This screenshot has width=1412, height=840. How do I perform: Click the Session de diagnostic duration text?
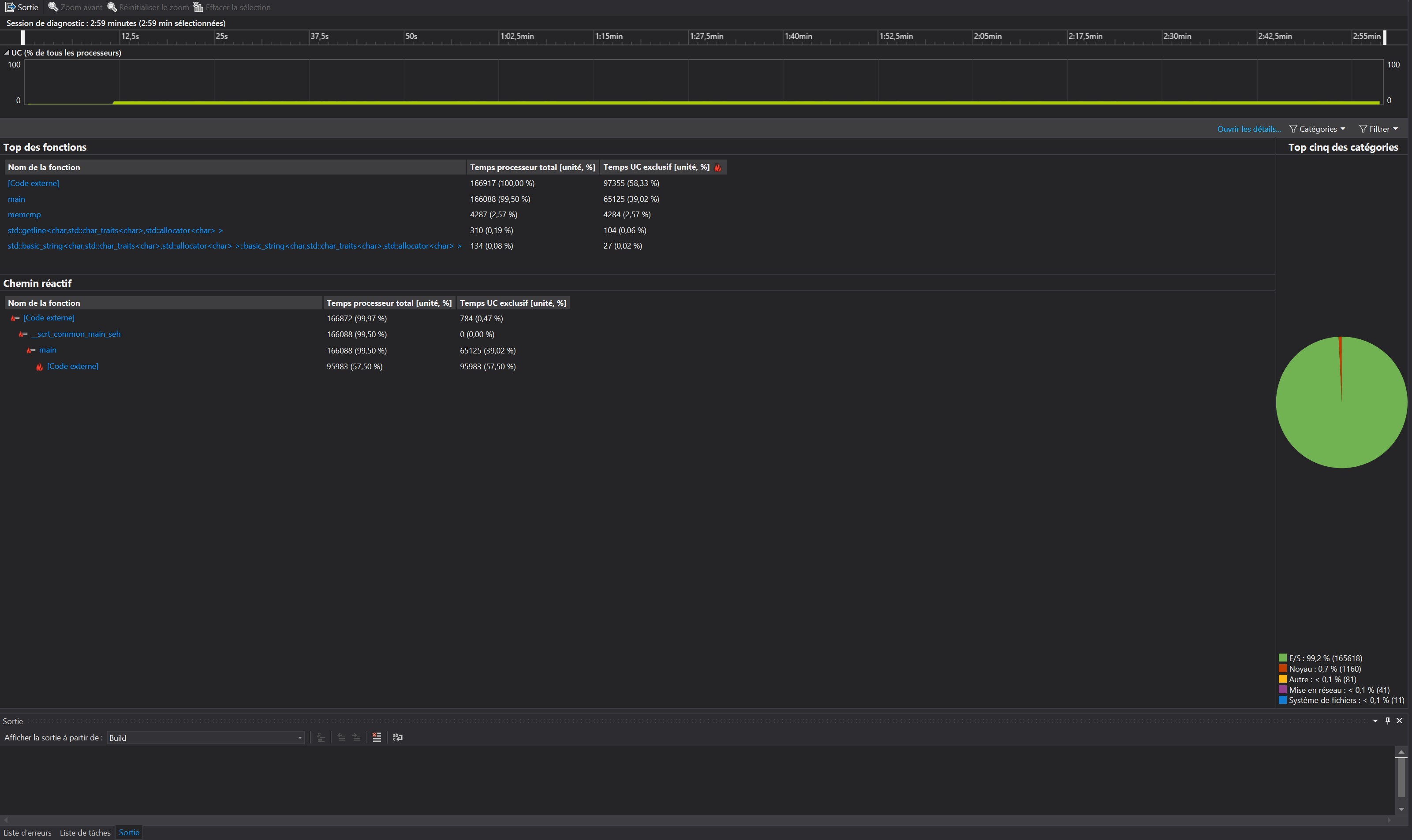[116, 23]
